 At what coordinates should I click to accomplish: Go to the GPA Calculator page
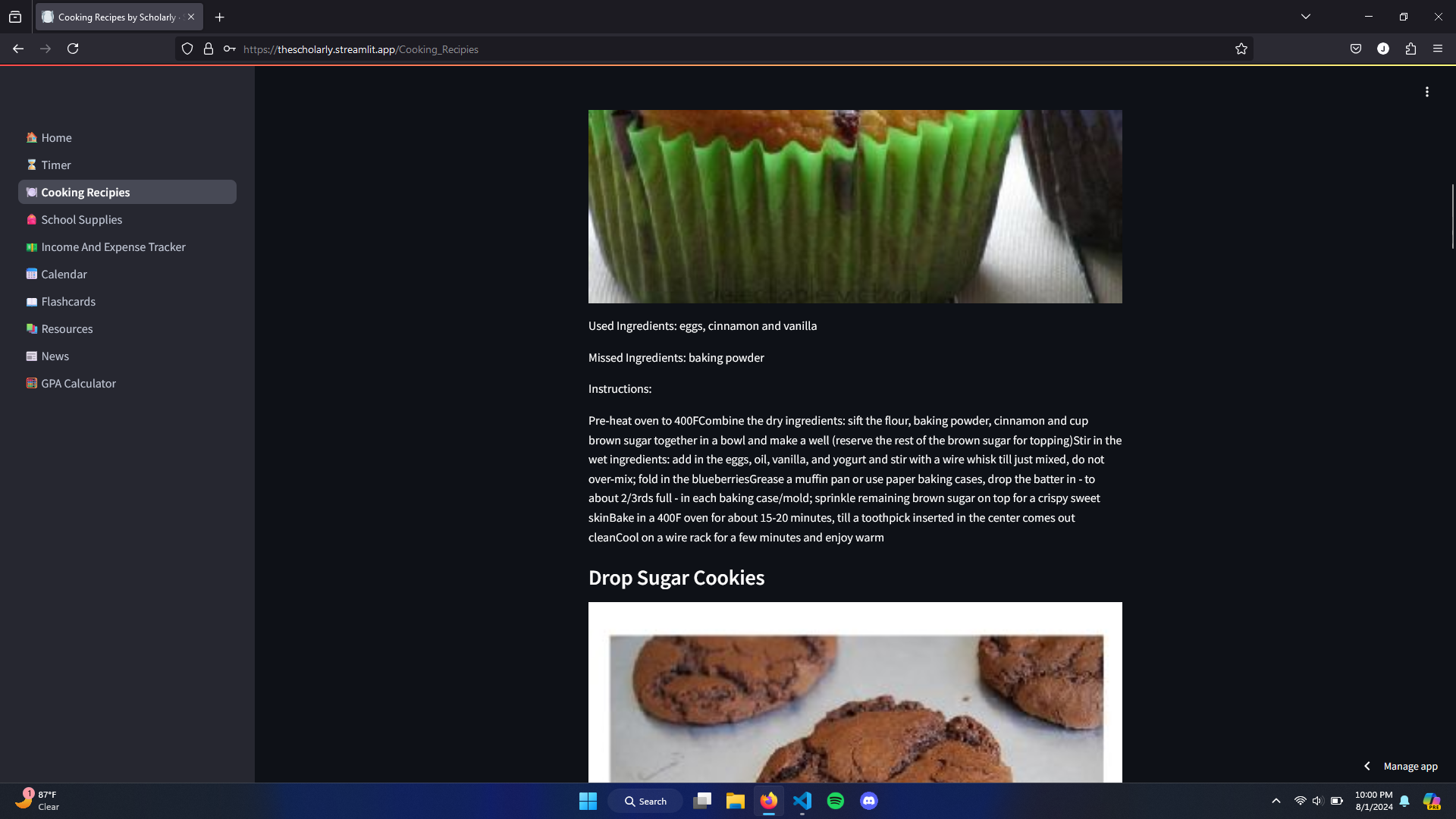tap(78, 384)
